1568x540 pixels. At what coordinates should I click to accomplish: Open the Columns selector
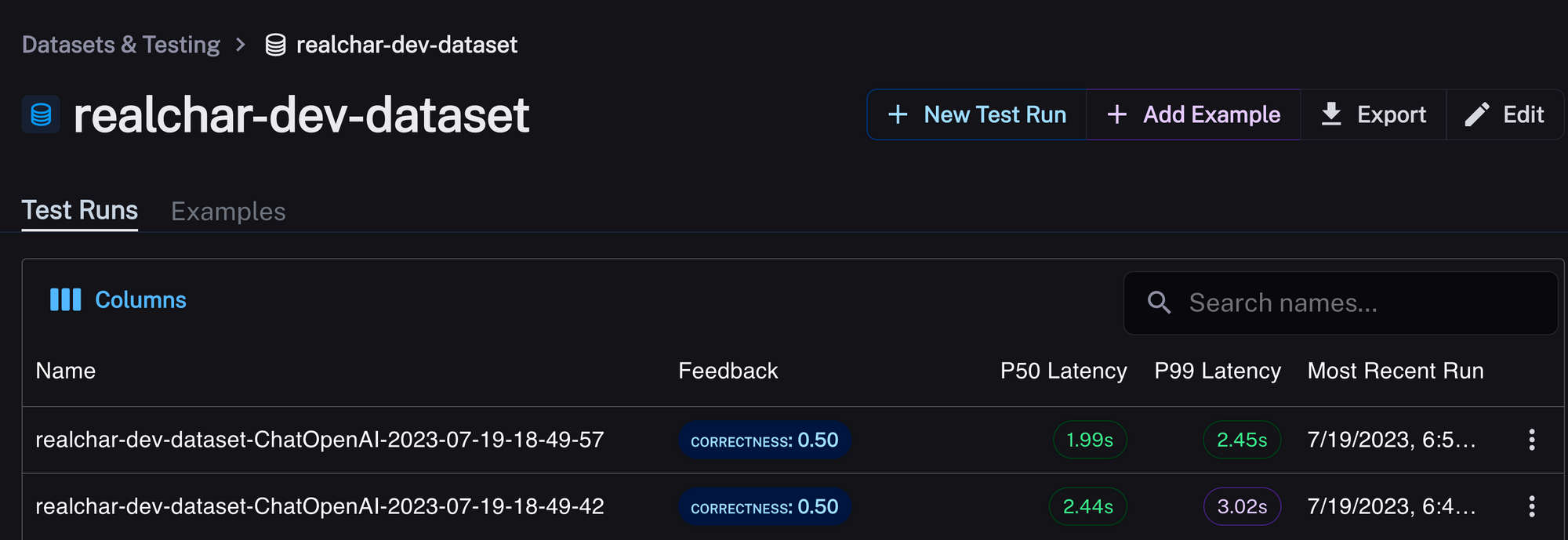pyautogui.click(x=118, y=299)
